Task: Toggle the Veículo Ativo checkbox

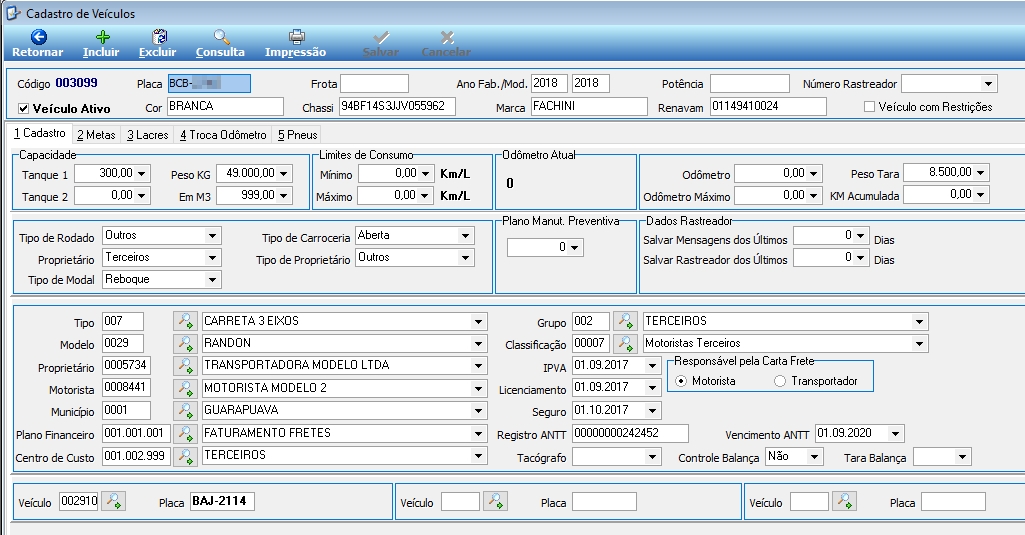Action: 24,109
